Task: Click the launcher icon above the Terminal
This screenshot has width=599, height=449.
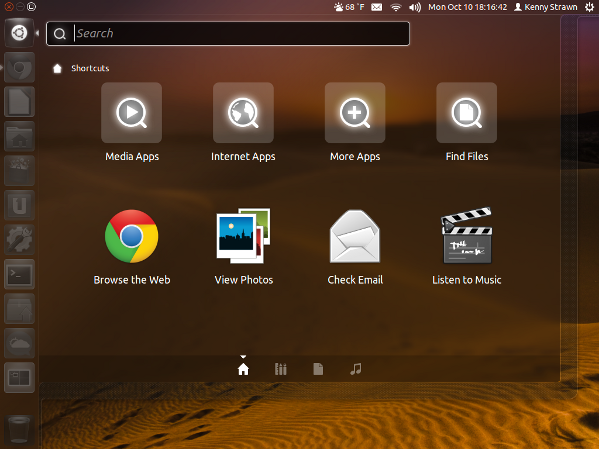Action: click(19, 240)
